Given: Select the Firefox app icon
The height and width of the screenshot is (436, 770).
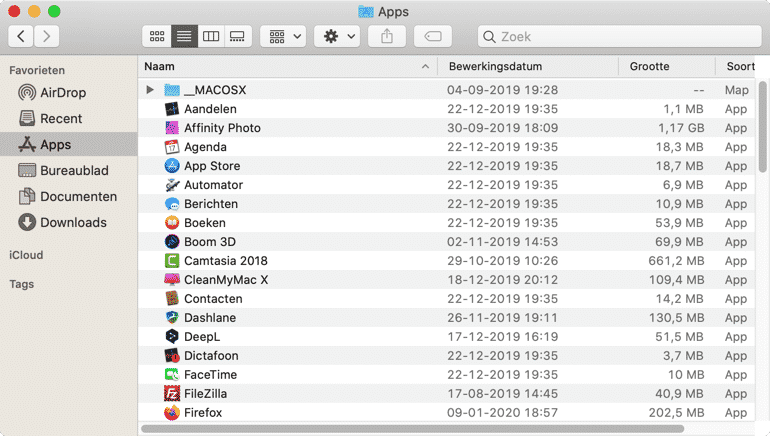Looking at the screenshot, I should point(171,412).
